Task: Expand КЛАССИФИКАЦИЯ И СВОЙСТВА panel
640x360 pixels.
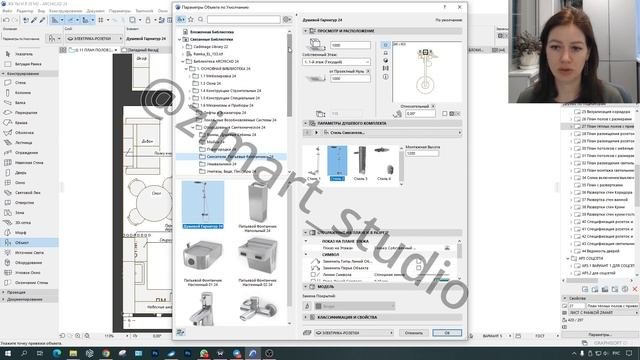Action: point(305,317)
